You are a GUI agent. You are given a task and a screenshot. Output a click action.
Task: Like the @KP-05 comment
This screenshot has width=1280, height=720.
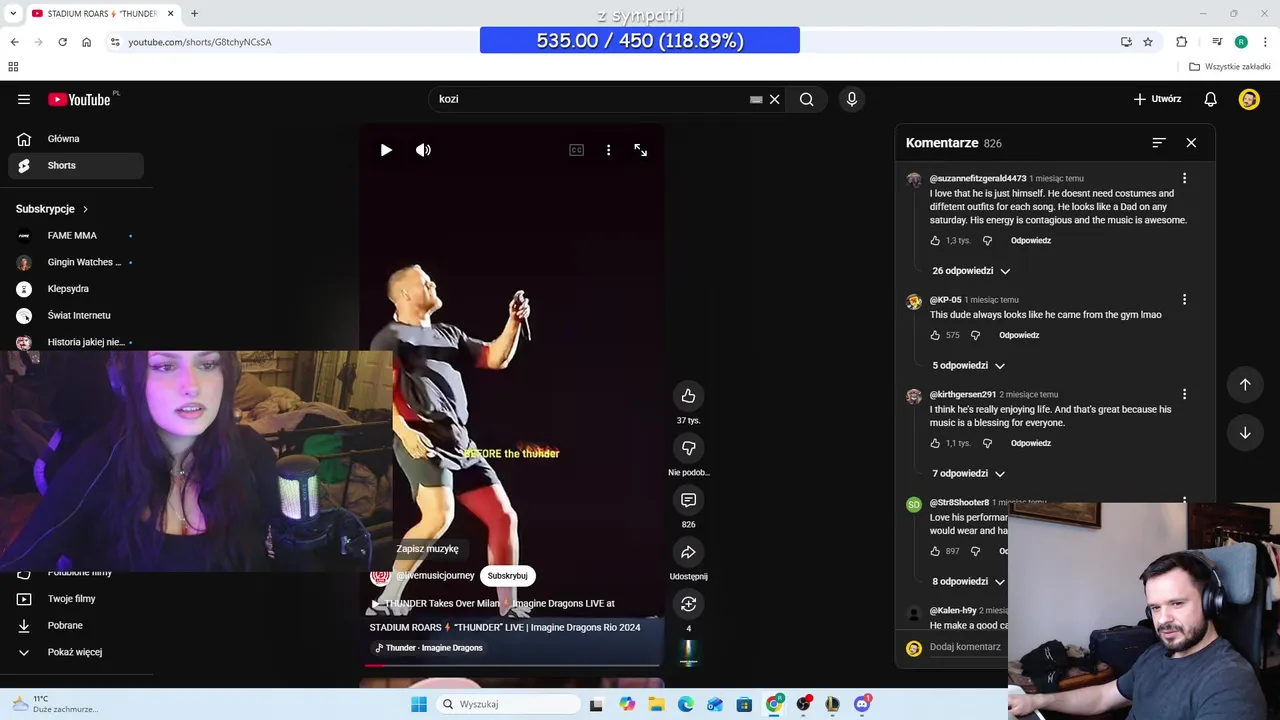coord(936,336)
